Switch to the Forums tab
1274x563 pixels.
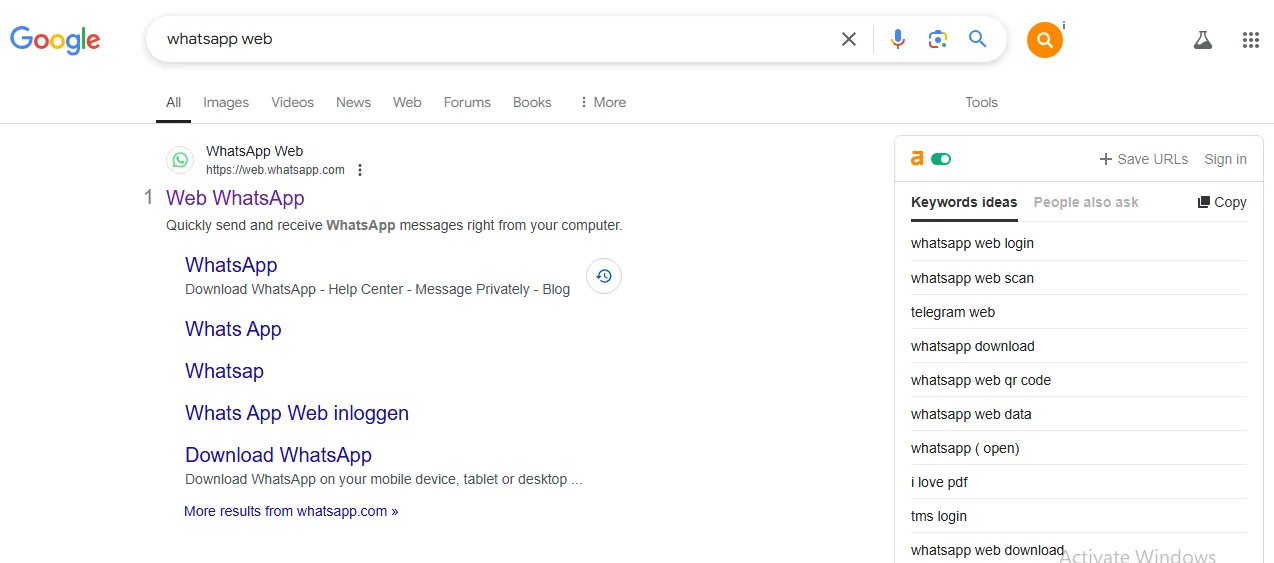point(467,102)
